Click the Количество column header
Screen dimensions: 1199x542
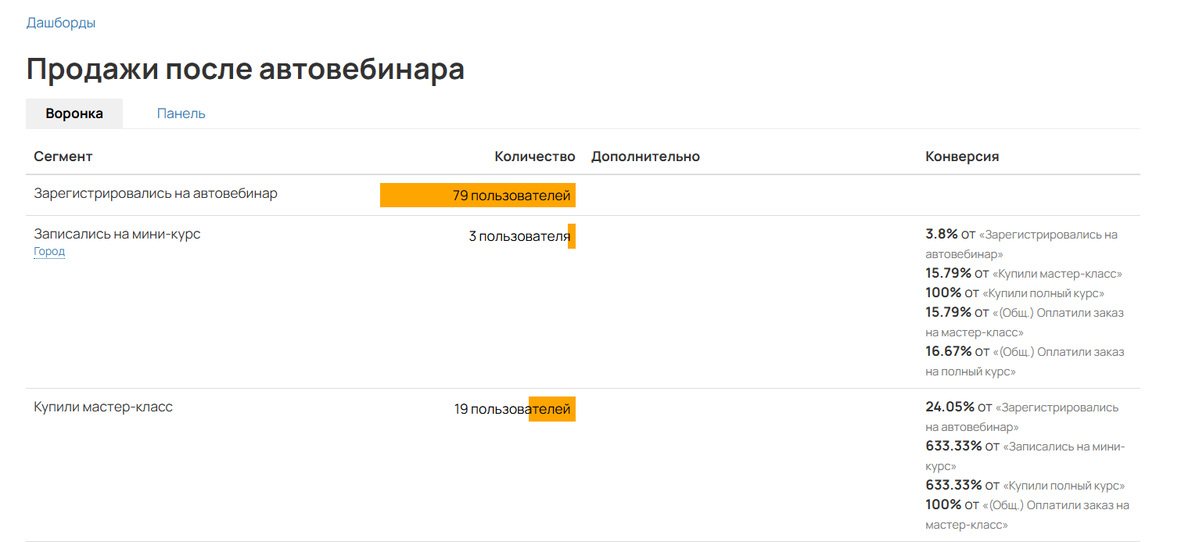(x=534, y=157)
